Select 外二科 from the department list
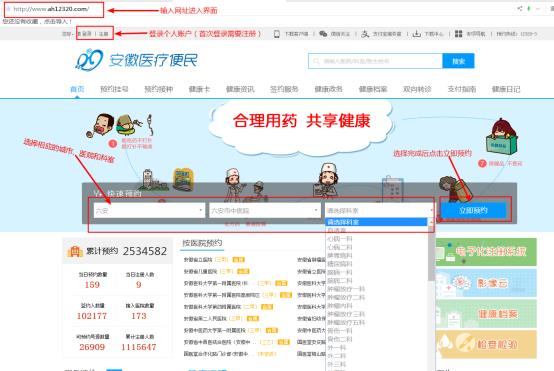The width and height of the screenshot is (554, 371). point(336,356)
